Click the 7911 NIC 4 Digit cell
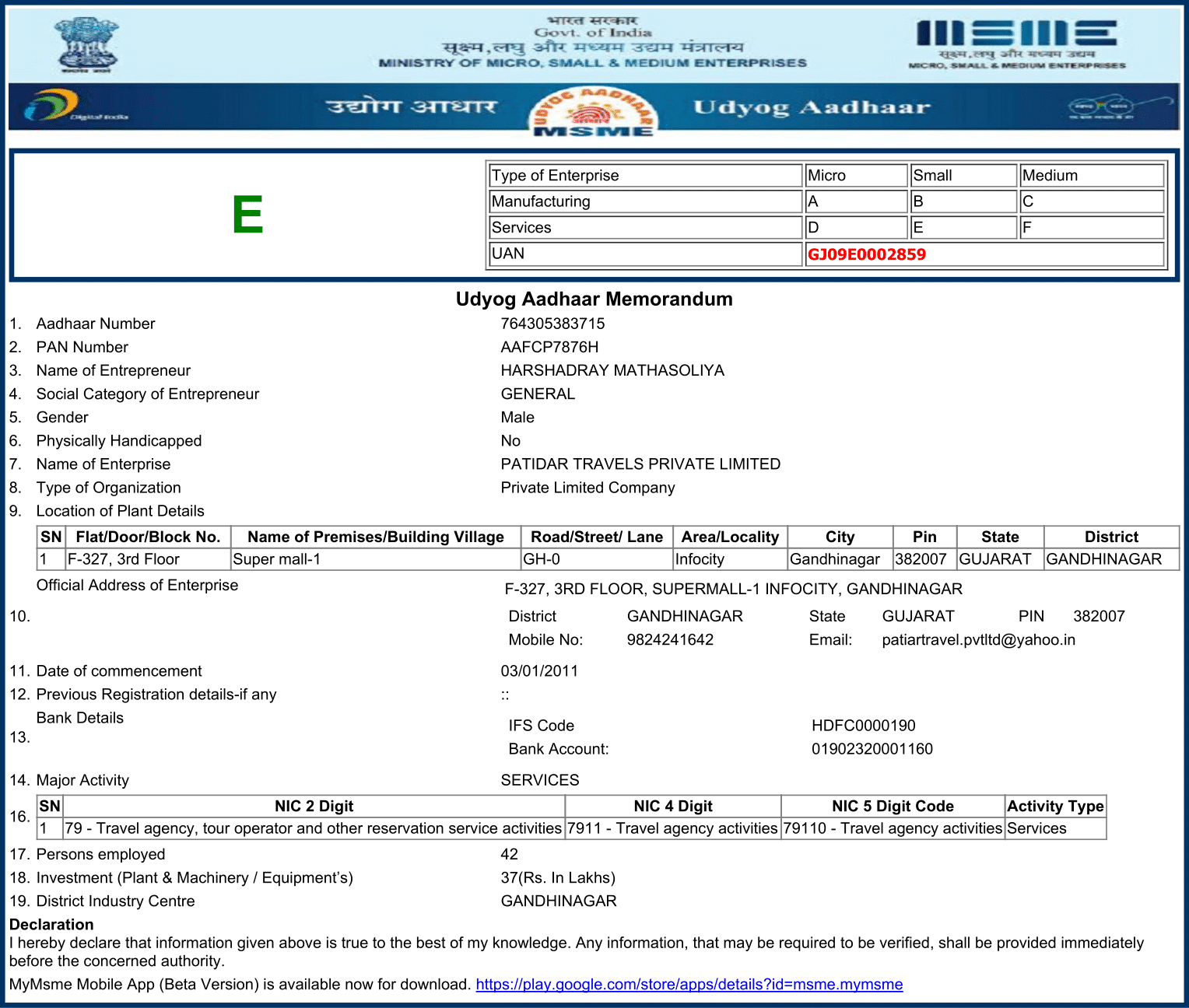 tap(673, 828)
